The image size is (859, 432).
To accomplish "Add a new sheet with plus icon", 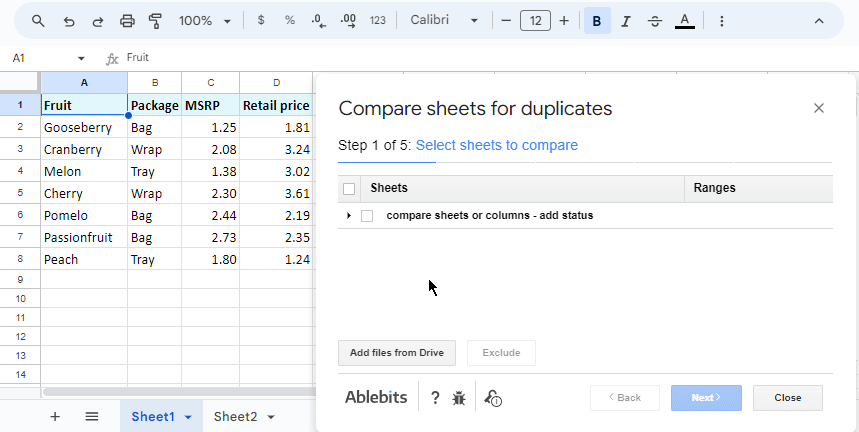I will coord(55,417).
